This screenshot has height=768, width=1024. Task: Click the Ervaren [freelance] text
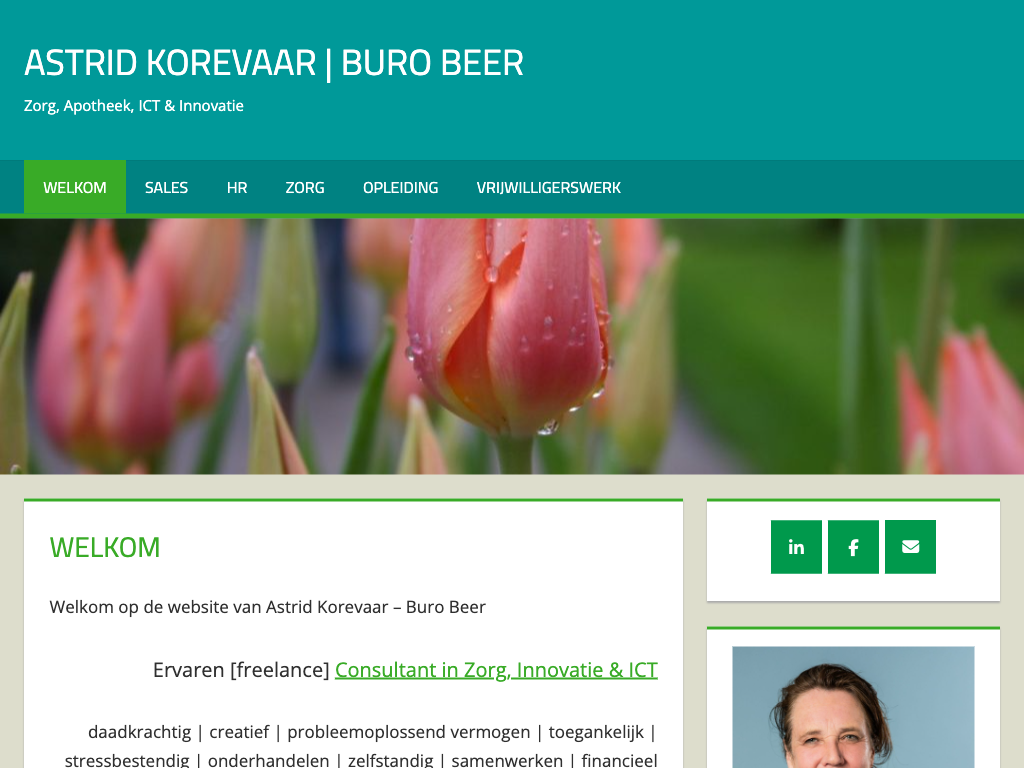241,669
